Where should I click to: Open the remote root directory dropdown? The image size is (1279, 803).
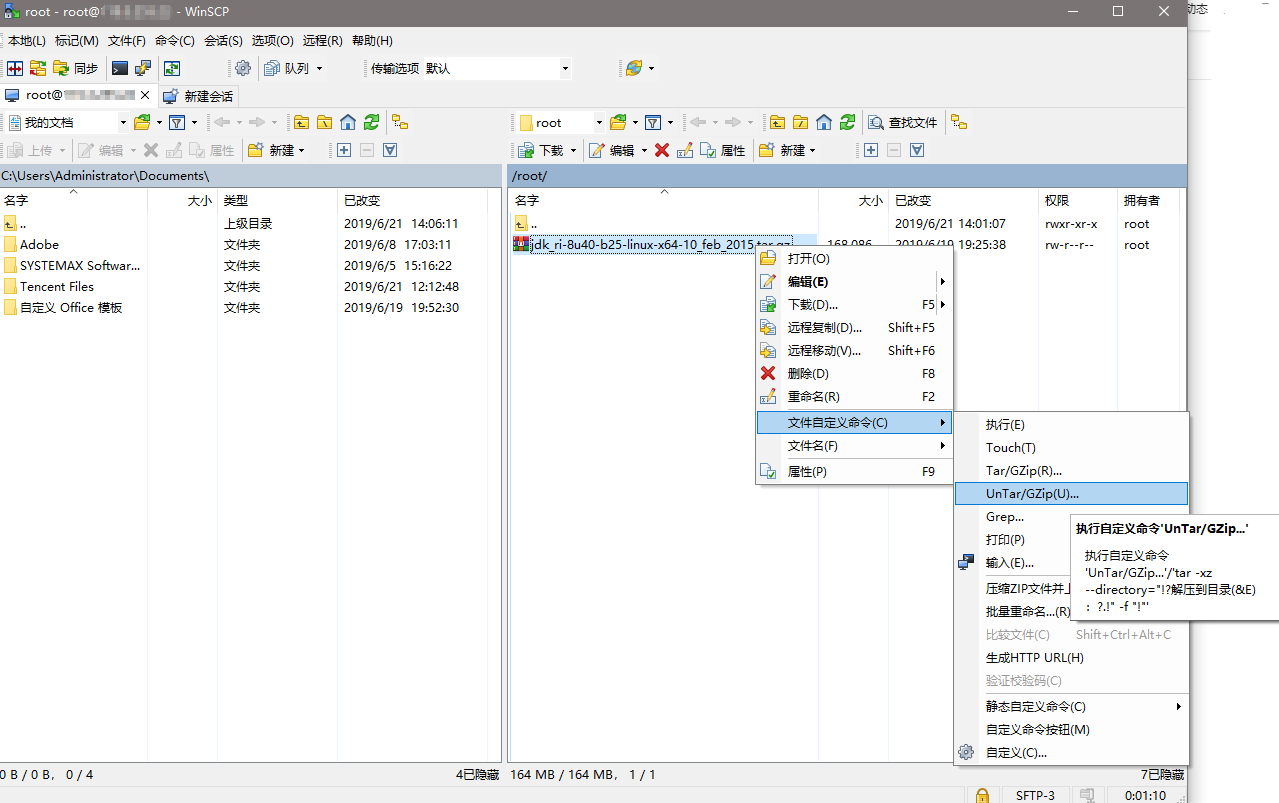pos(599,122)
